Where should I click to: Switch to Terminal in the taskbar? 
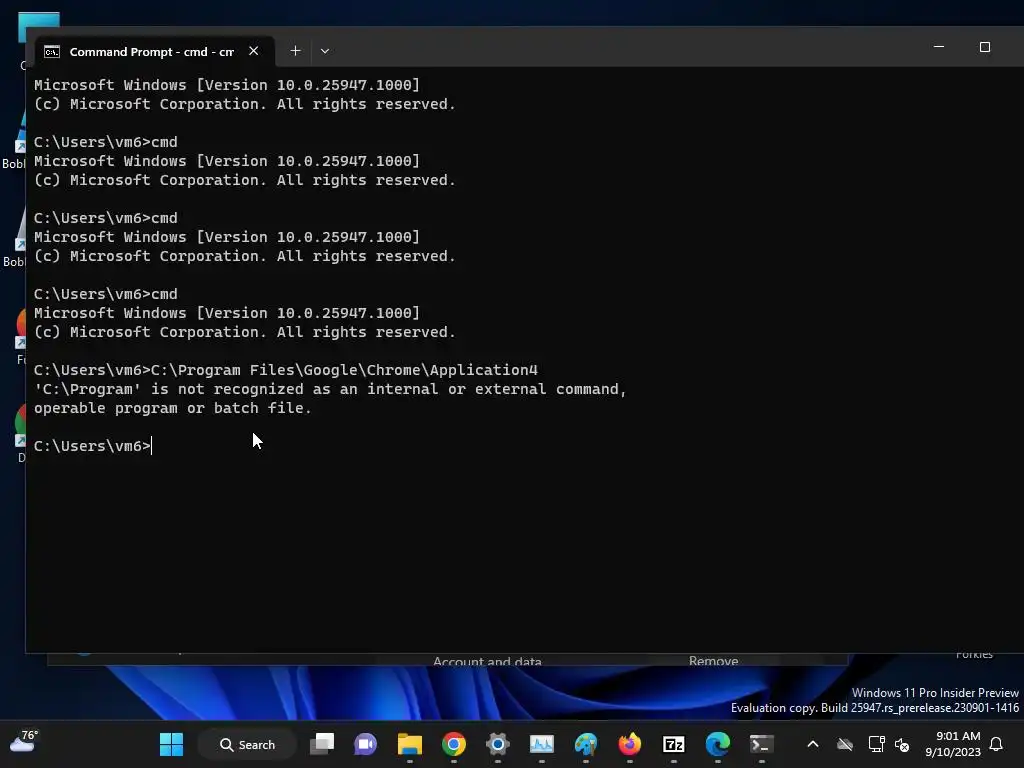761,744
